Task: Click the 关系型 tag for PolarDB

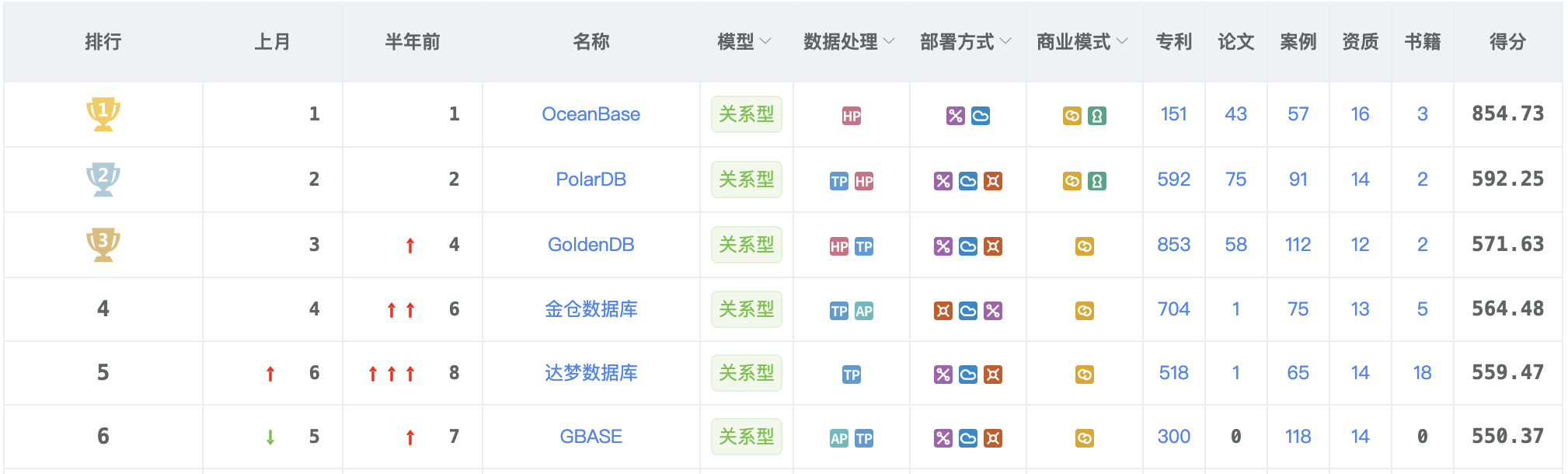Action: 747,179
